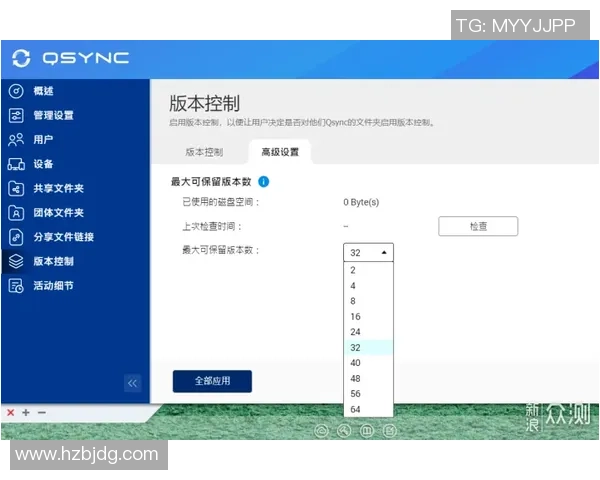Click the 共享文件夹 folder icon
Screen dimensions: 600x480
click(x=16, y=188)
